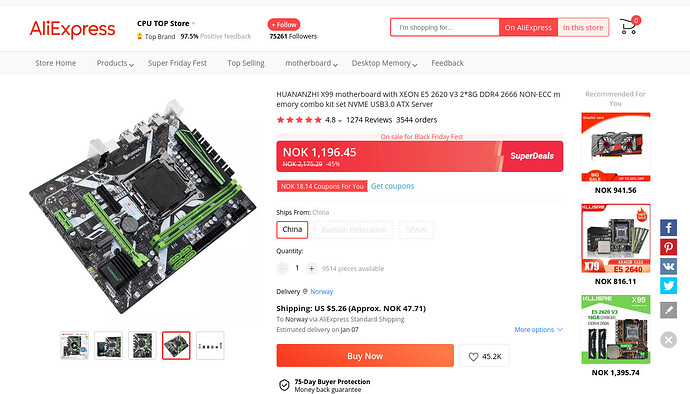Screen dimensions: 690x394
Task: Select China as ship-from location
Action: [292, 230]
